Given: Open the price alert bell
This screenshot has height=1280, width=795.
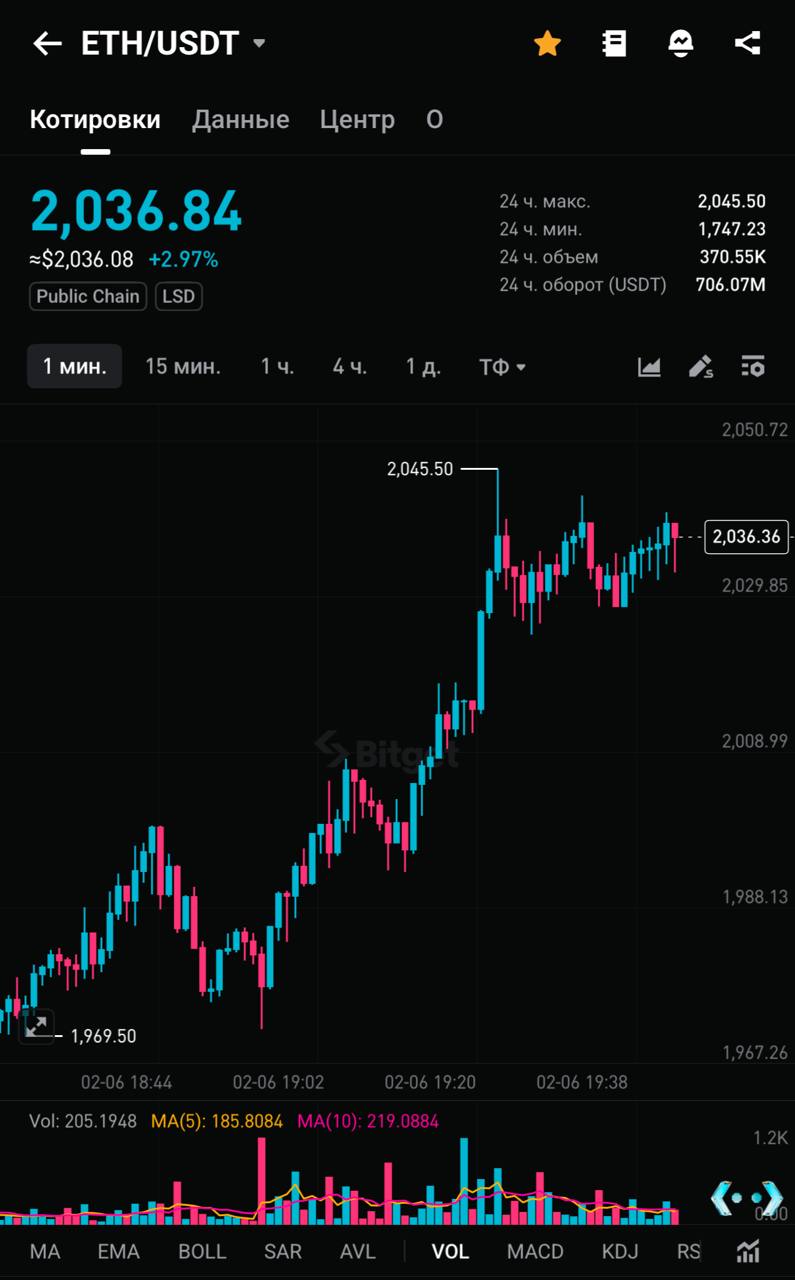Looking at the screenshot, I should pyautogui.click(x=681, y=43).
